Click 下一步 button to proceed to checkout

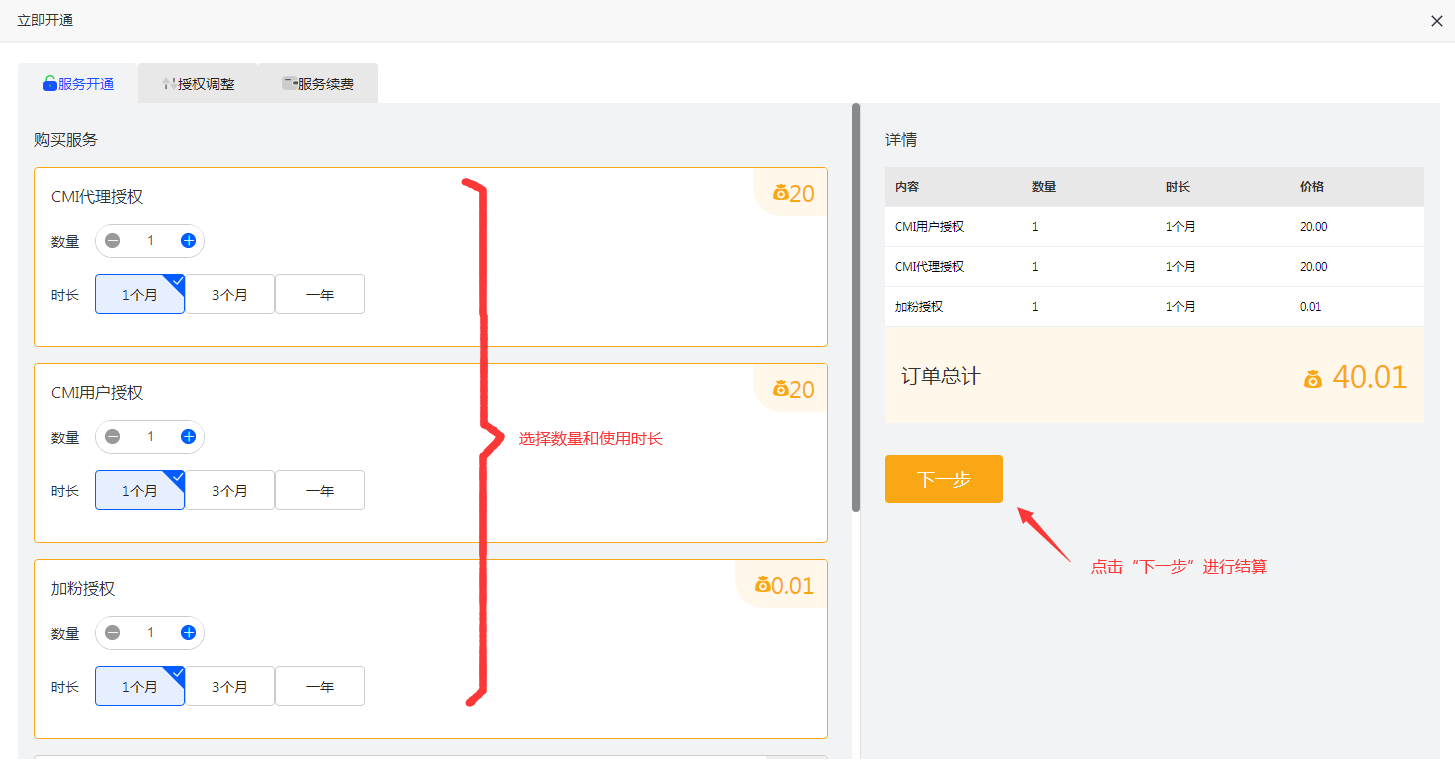943,480
